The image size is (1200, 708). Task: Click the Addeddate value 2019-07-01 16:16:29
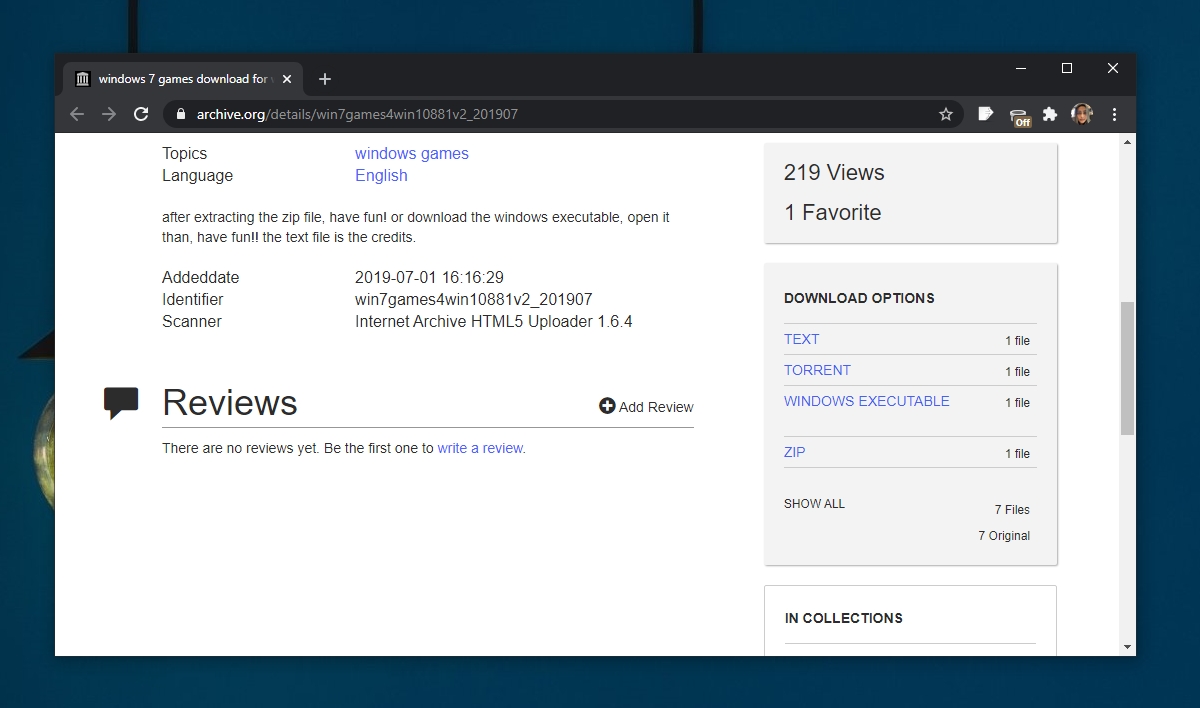point(429,277)
